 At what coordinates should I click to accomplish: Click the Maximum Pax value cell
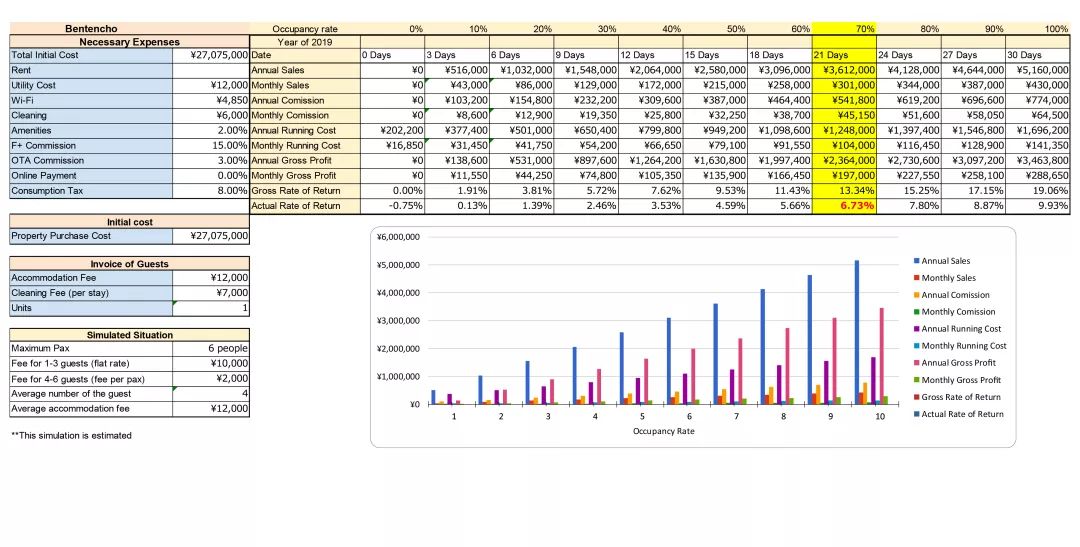coord(211,349)
